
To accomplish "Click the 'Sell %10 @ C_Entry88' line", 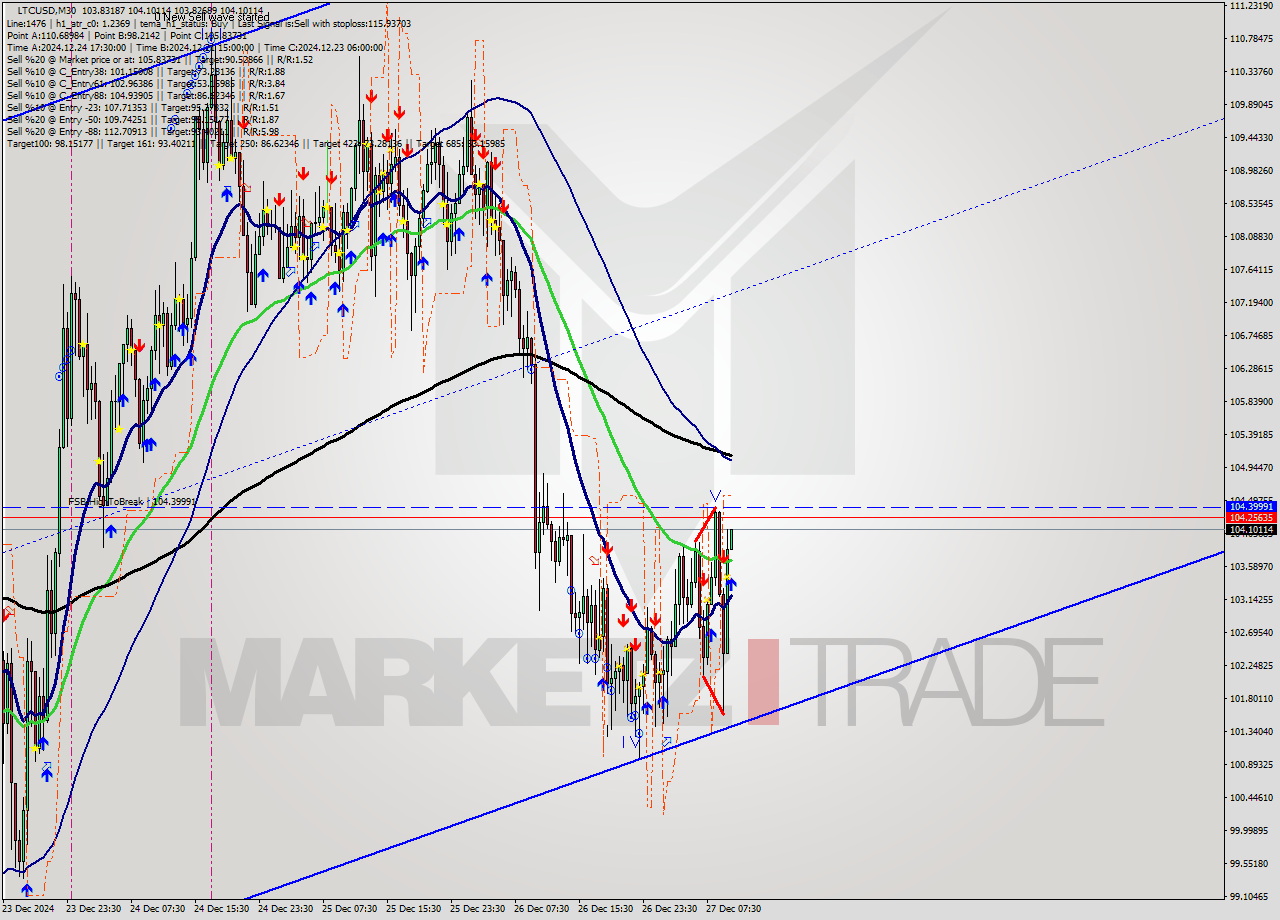I will (146, 95).
